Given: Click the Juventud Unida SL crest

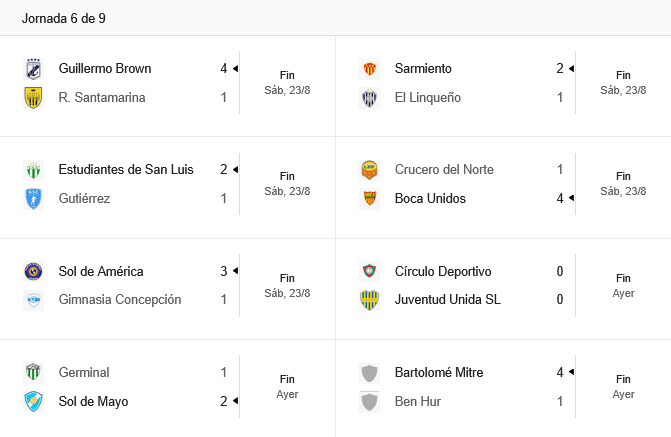Looking at the screenshot, I should (x=369, y=300).
